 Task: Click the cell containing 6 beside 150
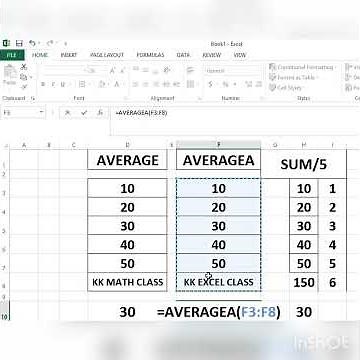pyautogui.click(x=332, y=283)
